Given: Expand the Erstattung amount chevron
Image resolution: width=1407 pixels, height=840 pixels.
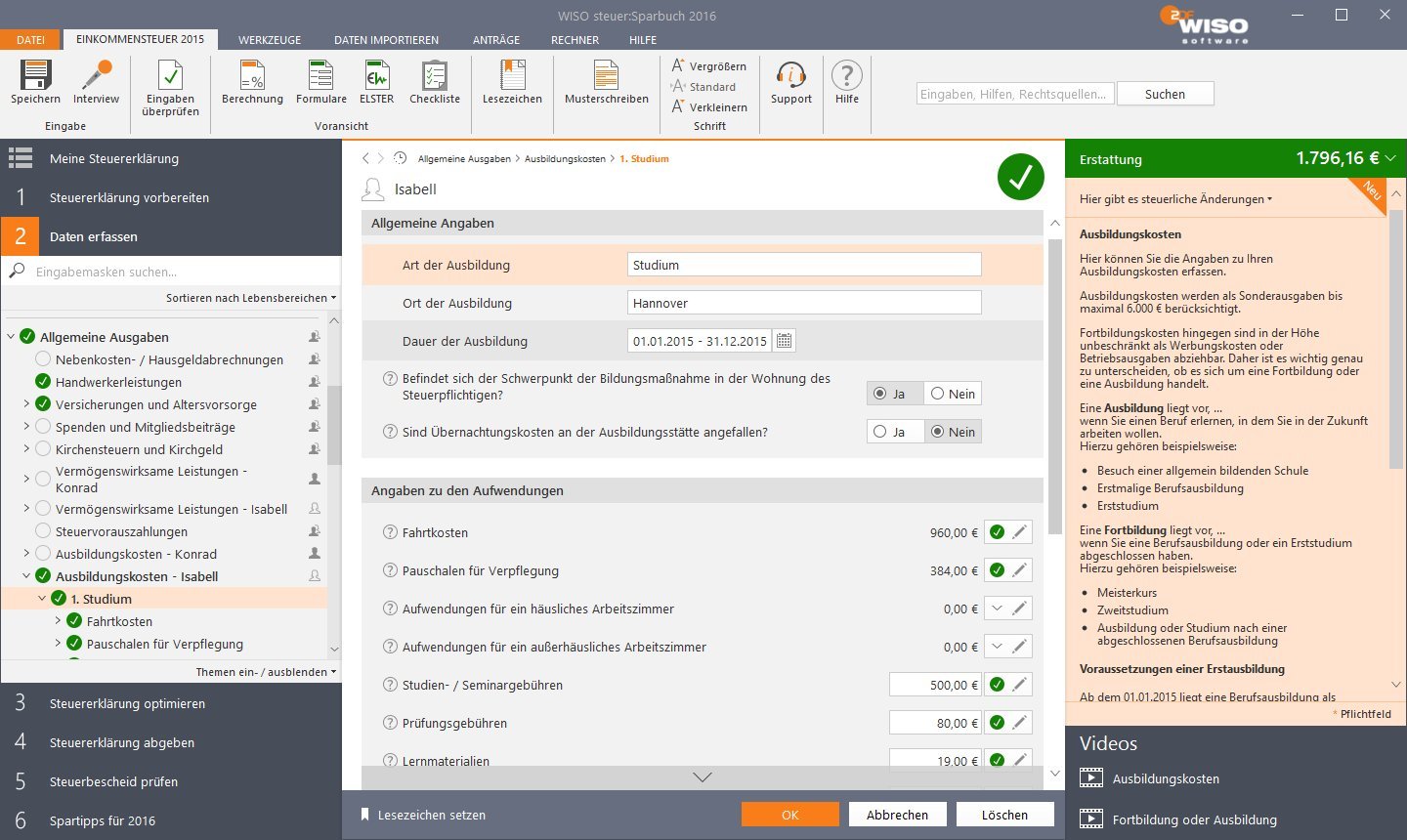Looking at the screenshot, I should (1390, 158).
